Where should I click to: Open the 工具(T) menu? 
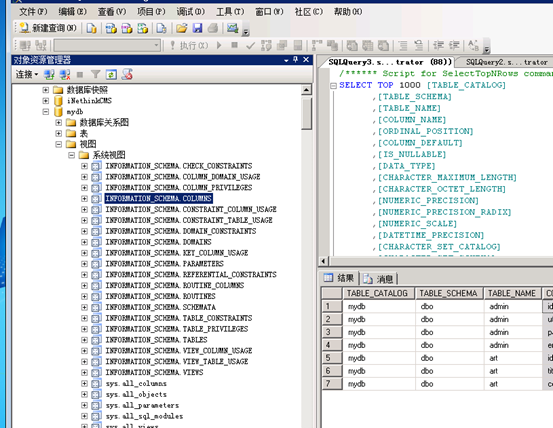click(x=230, y=12)
